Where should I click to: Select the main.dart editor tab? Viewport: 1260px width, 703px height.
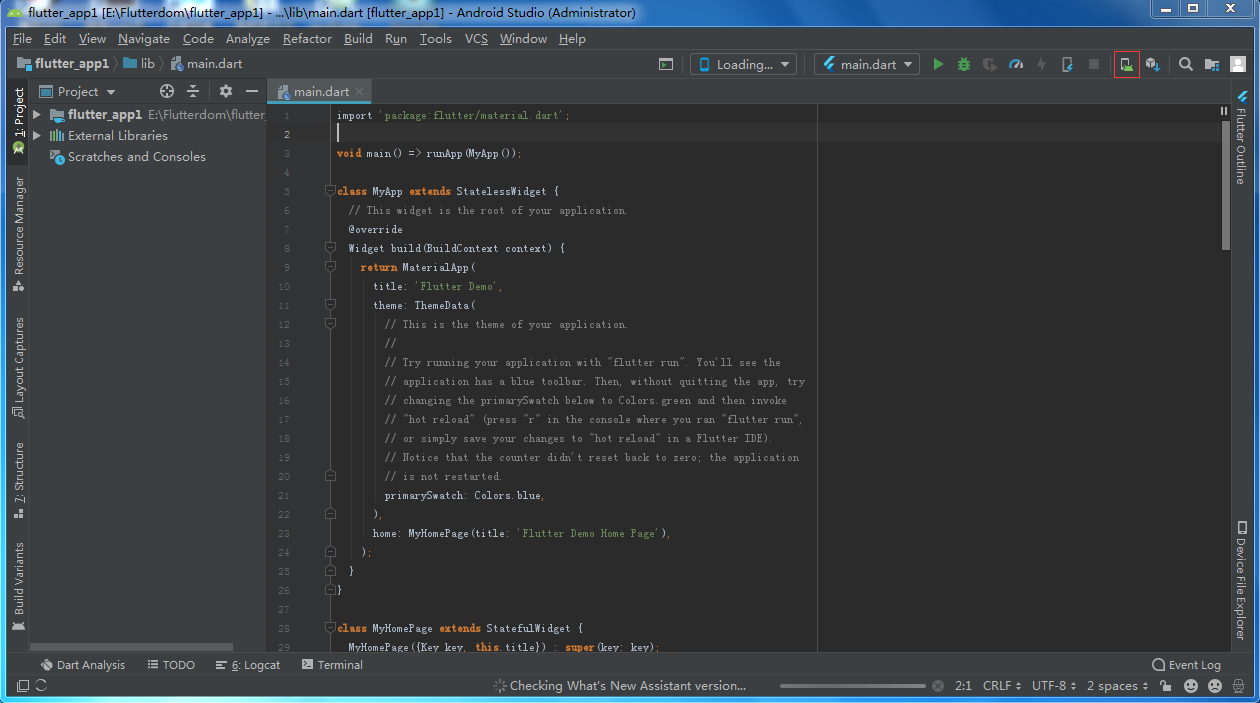tap(320, 91)
